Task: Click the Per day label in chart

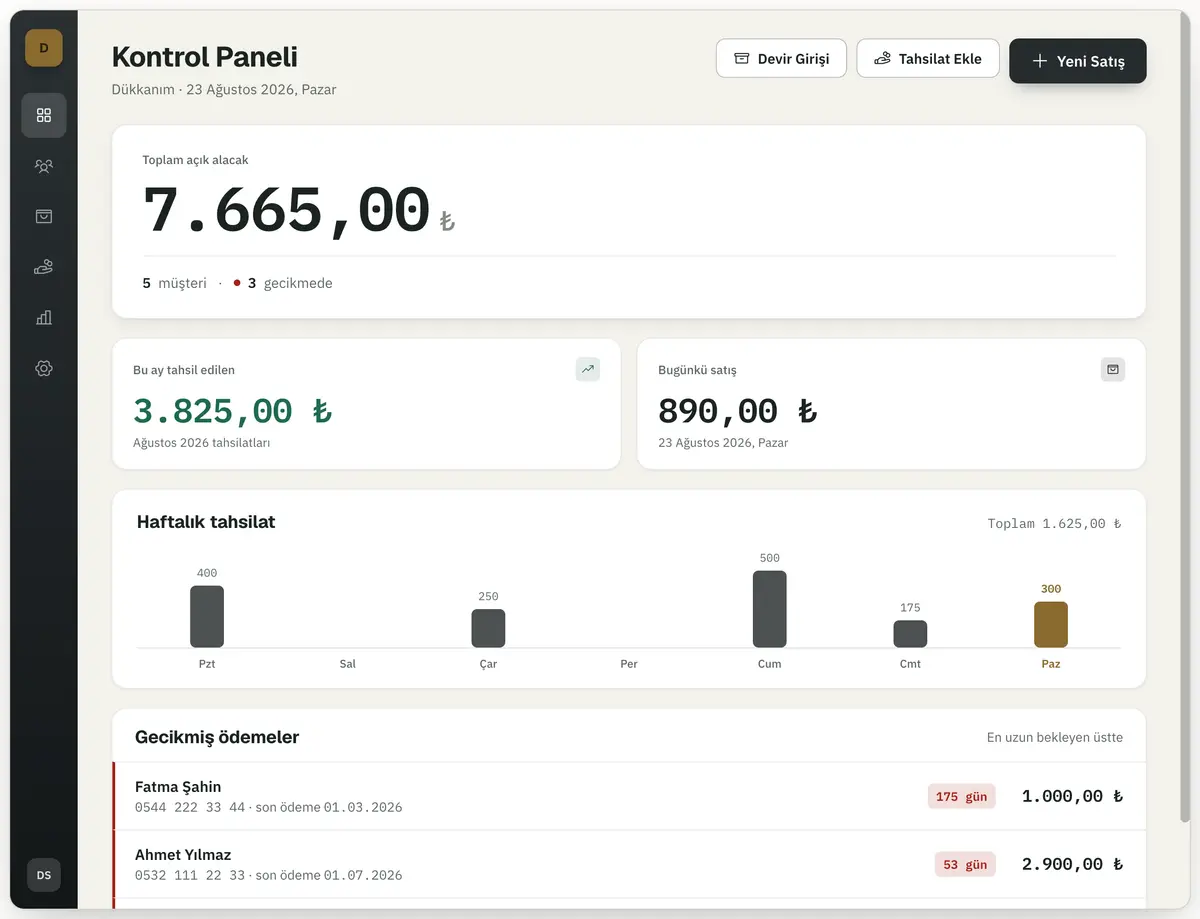Action: 629,664
